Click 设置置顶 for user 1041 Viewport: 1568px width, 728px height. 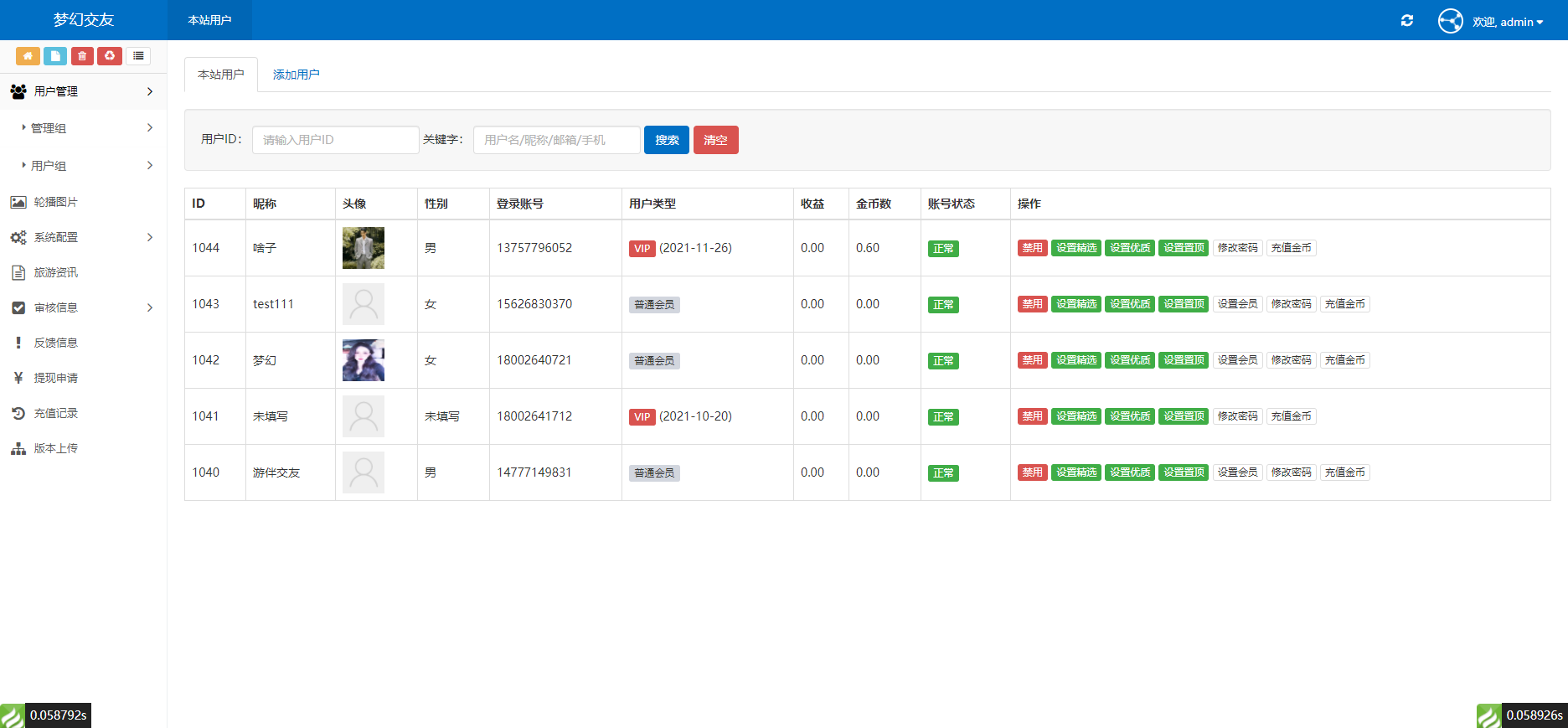[1184, 416]
